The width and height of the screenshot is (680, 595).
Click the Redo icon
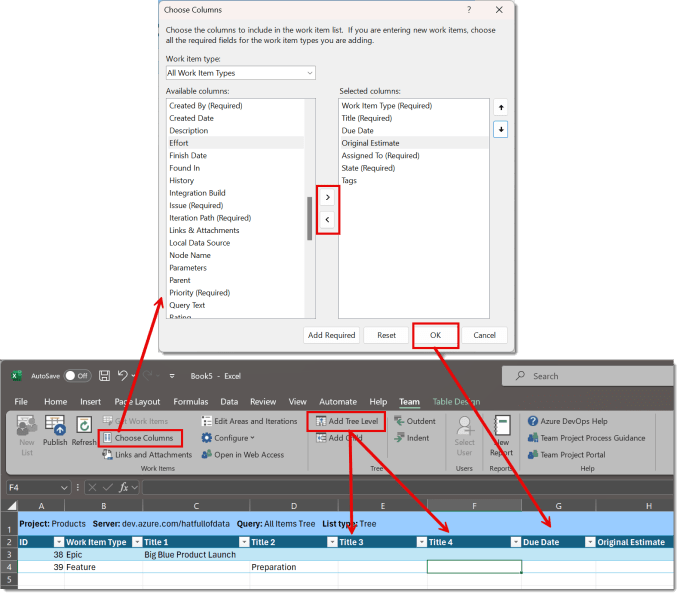147,376
